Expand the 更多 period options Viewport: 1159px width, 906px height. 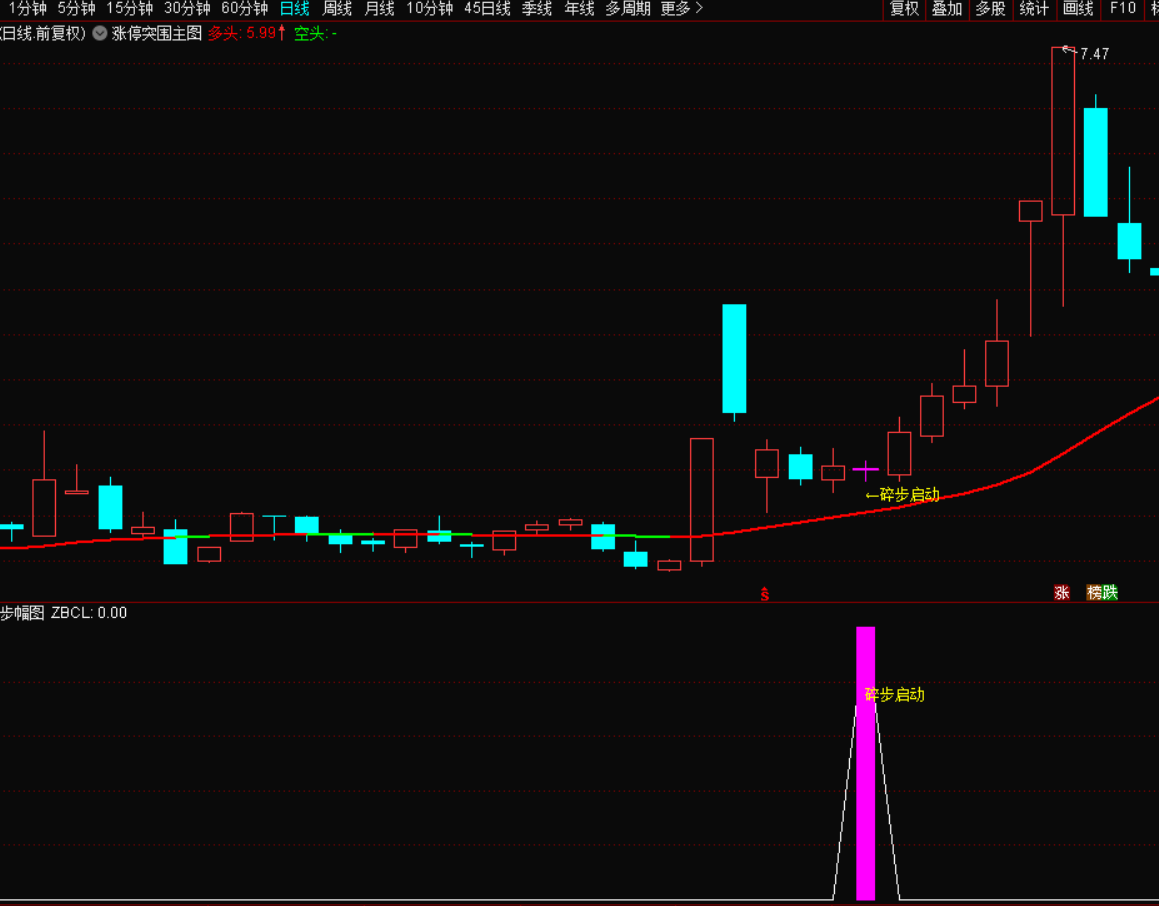click(x=681, y=9)
